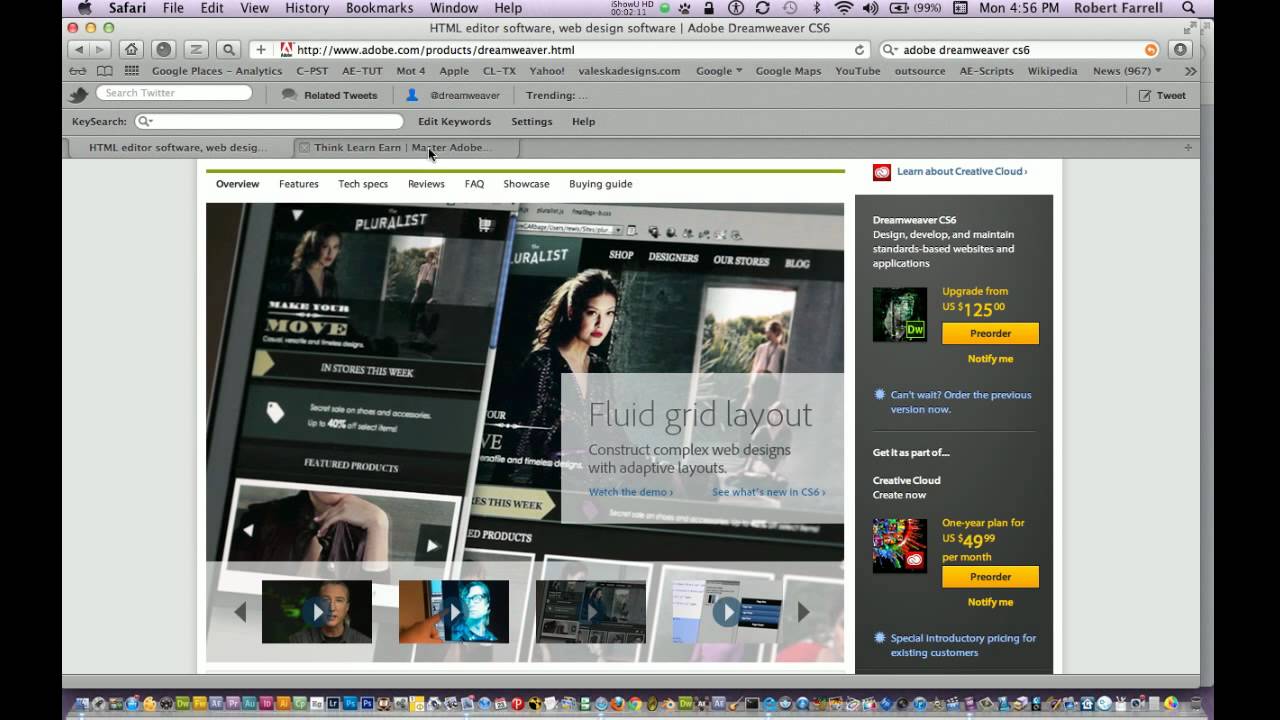Click Notify me under the $125 upgrade

(x=990, y=358)
